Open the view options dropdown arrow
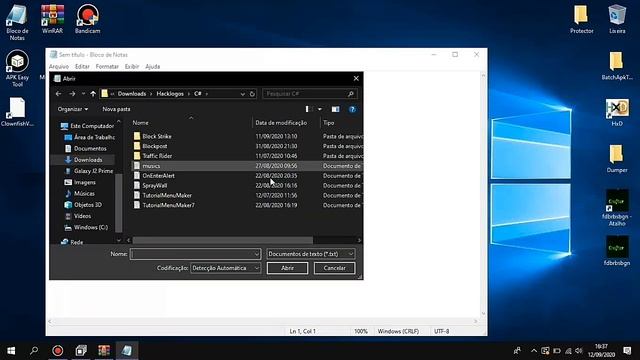This screenshot has width=640, height=360. 320,109
